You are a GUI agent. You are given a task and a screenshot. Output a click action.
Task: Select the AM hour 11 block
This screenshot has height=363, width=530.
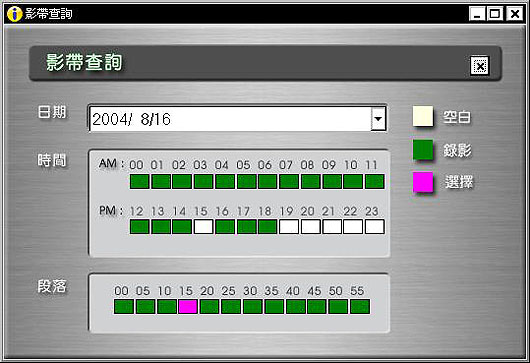pos(375,182)
